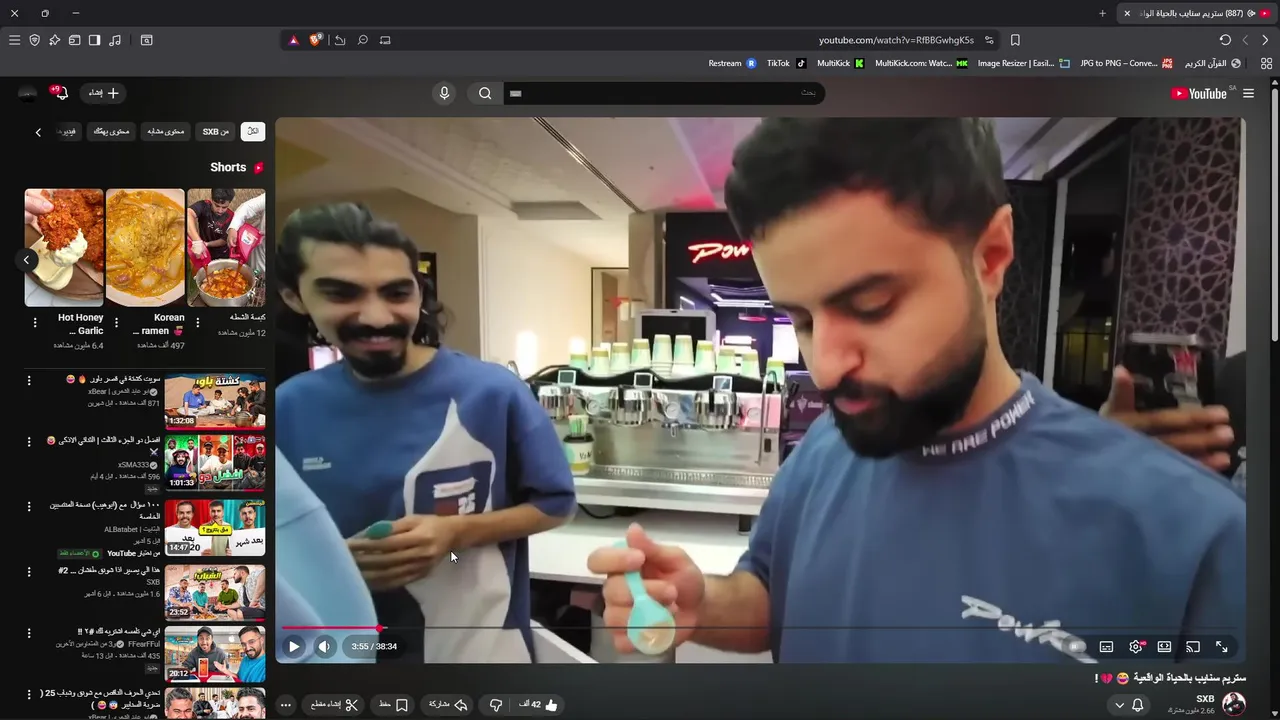Image resolution: width=1280 pixels, height=720 pixels.
Task: Open video player settings gear
Action: pyautogui.click(x=1136, y=647)
